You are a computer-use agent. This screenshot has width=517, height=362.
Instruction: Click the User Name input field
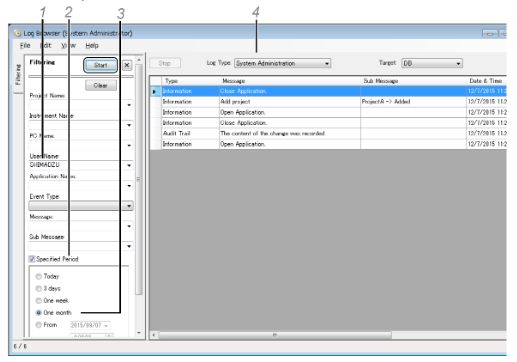[77, 165]
